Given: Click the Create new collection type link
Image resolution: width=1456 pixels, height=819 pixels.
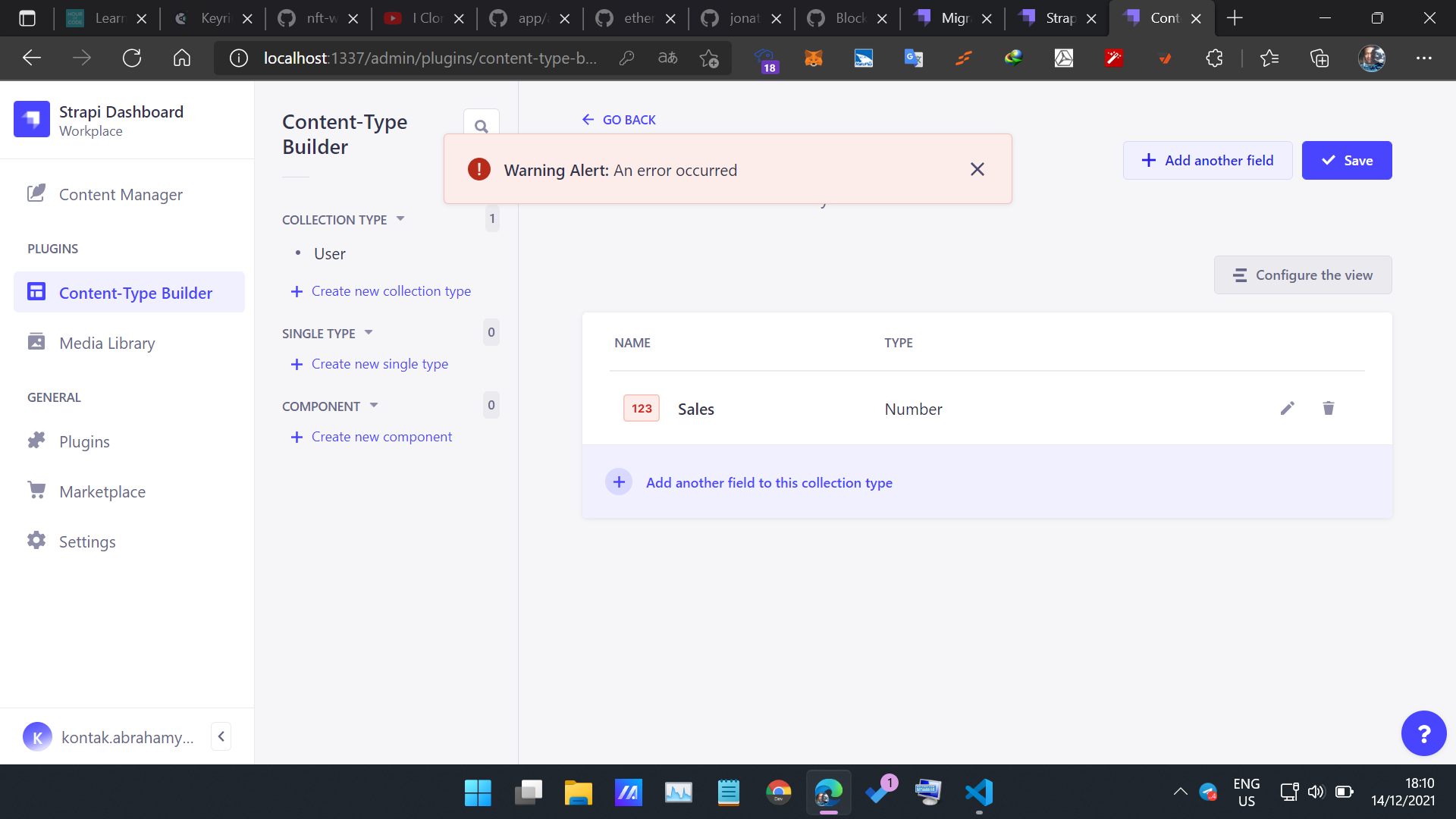Looking at the screenshot, I should coord(391,290).
